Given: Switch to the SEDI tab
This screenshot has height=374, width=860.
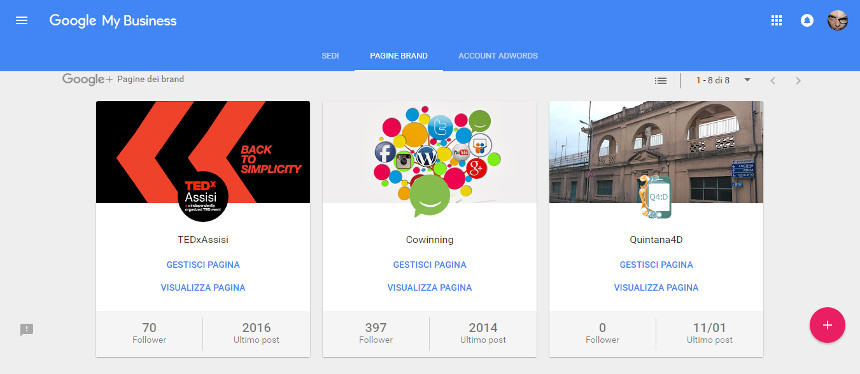Looking at the screenshot, I should (x=330, y=56).
